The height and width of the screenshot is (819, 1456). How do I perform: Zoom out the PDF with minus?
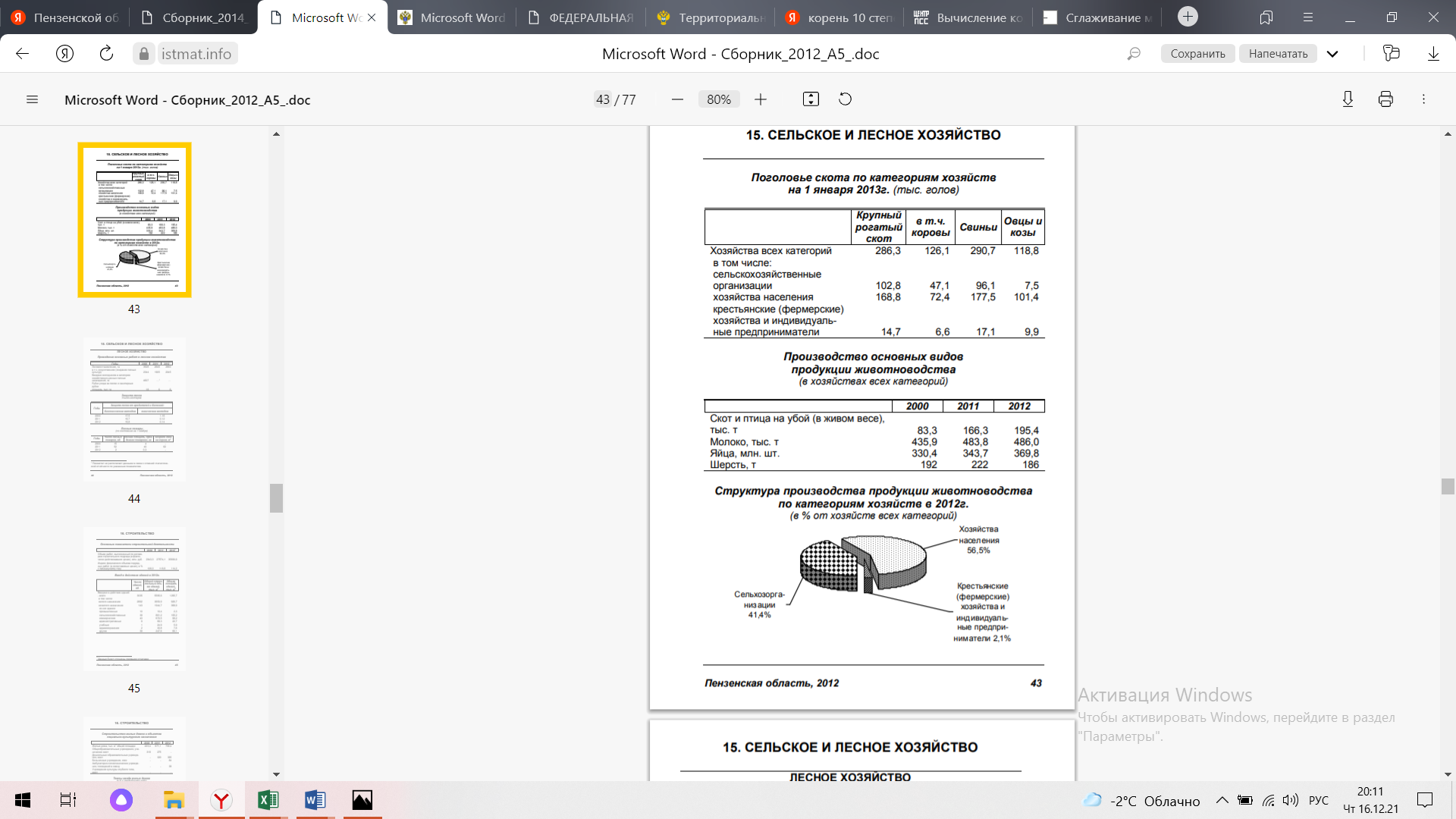[677, 99]
